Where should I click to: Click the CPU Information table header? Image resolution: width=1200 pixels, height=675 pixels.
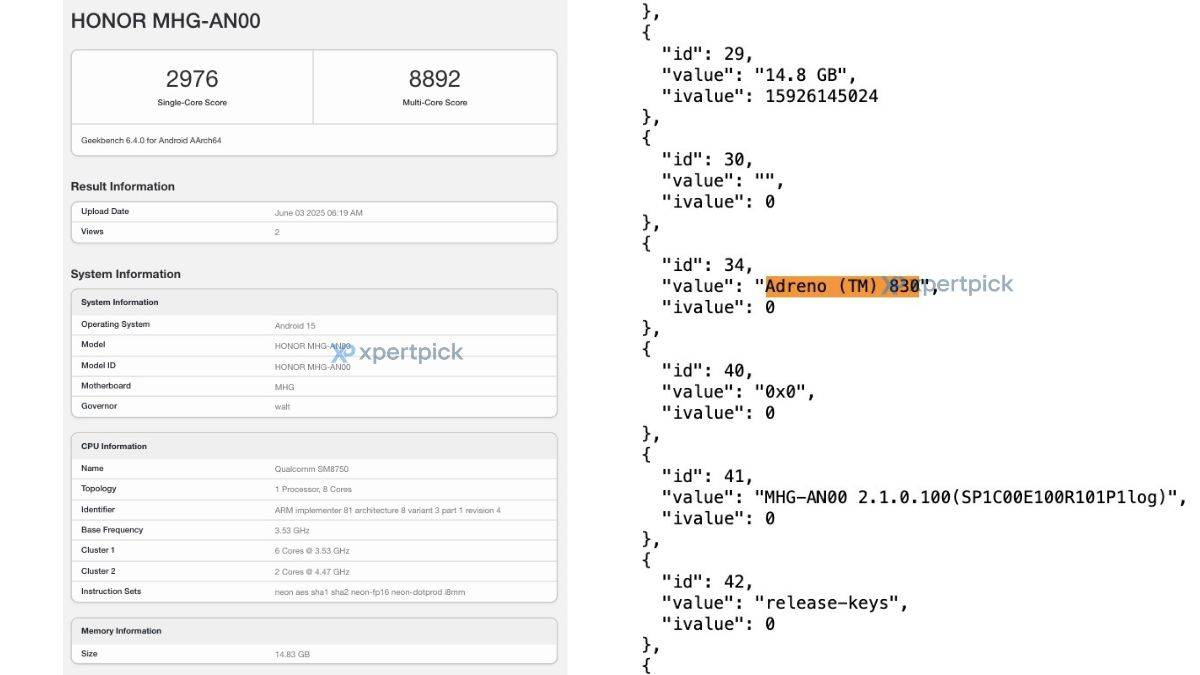[x=114, y=446]
